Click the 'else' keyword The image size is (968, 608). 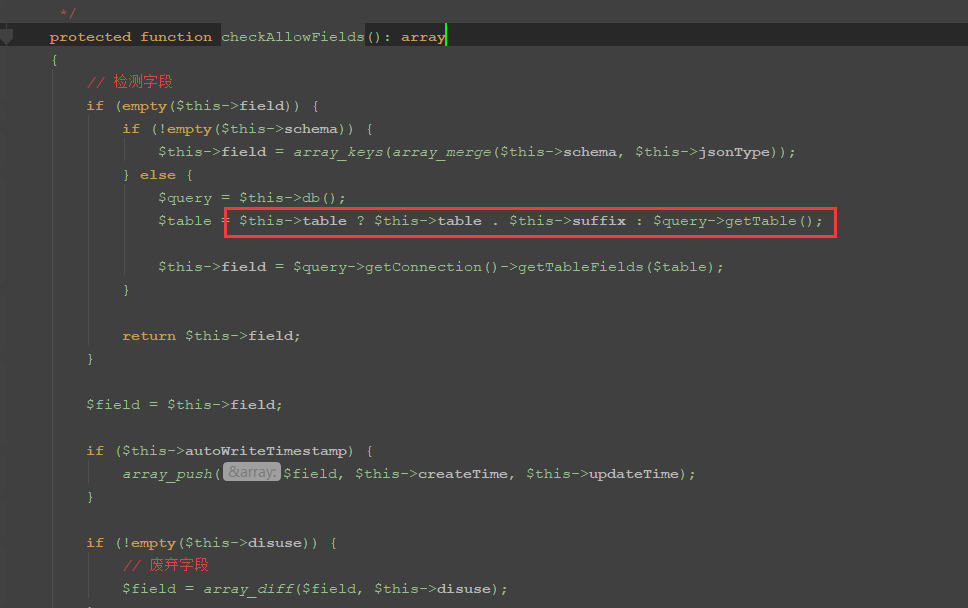158,175
